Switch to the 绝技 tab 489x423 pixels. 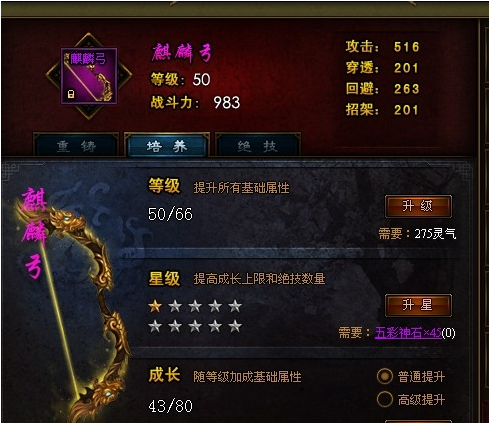[258, 146]
